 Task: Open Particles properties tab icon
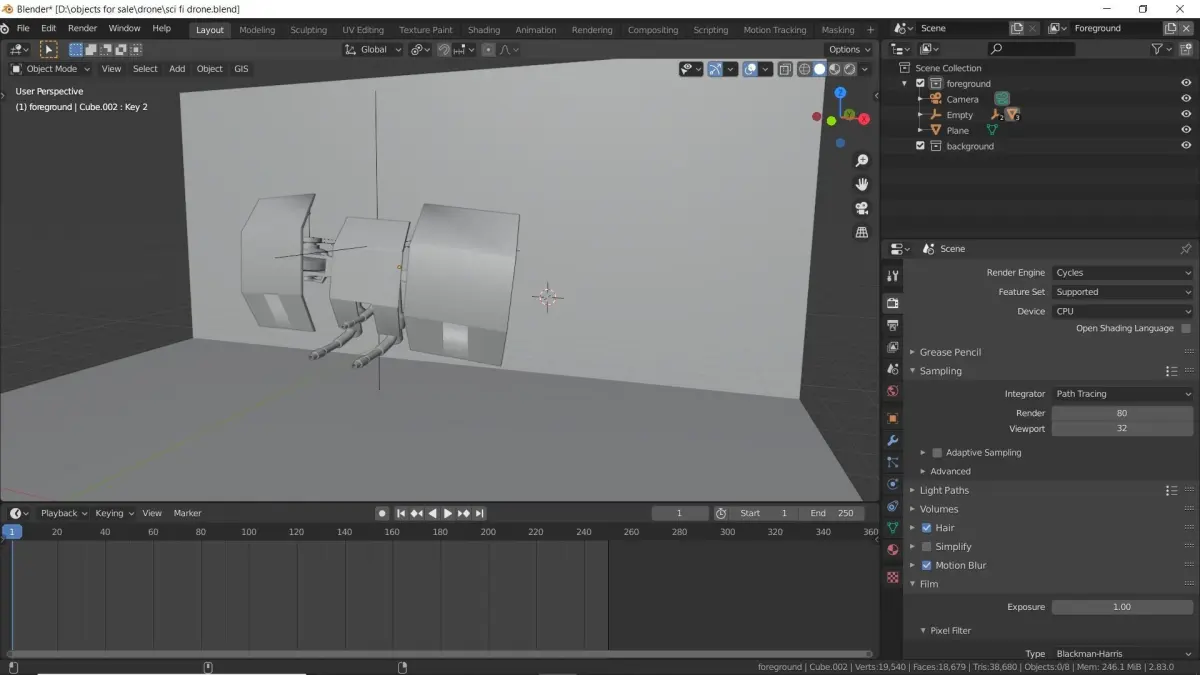pos(893,462)
